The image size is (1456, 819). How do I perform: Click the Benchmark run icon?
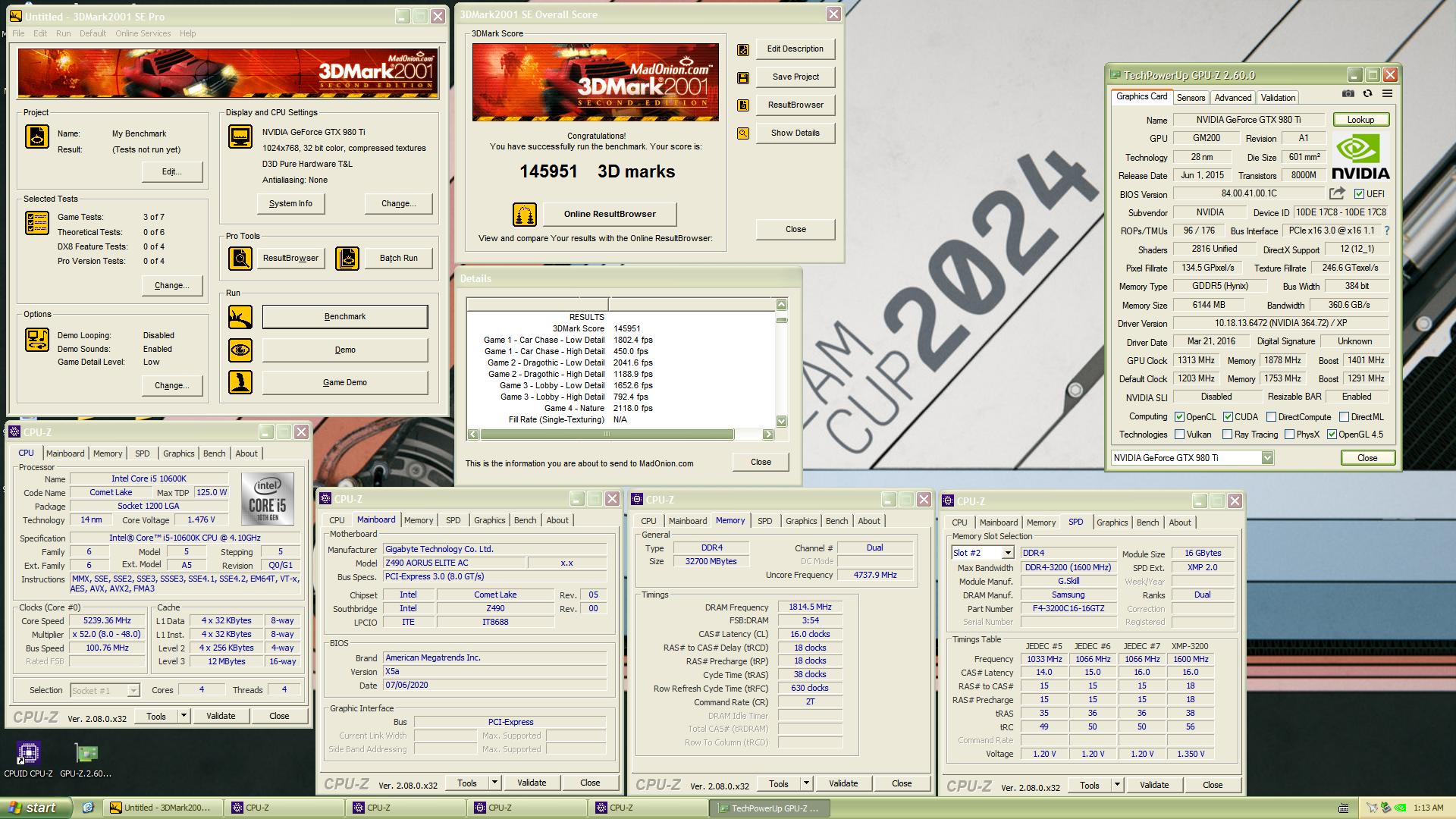coord(240,317)
